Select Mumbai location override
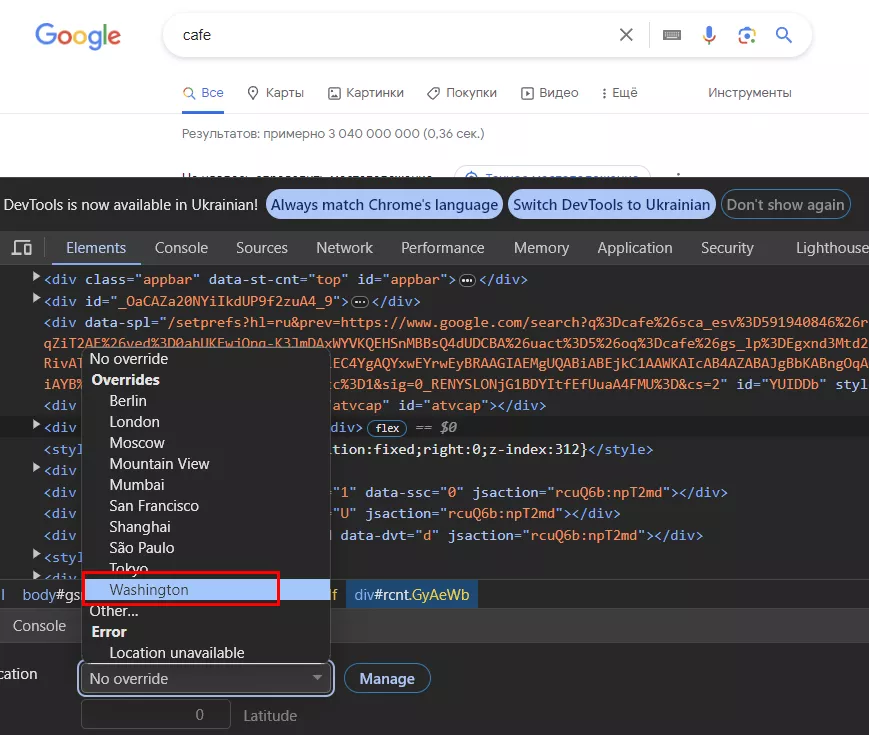The image size is (869, 735). [x=206, y=485]
